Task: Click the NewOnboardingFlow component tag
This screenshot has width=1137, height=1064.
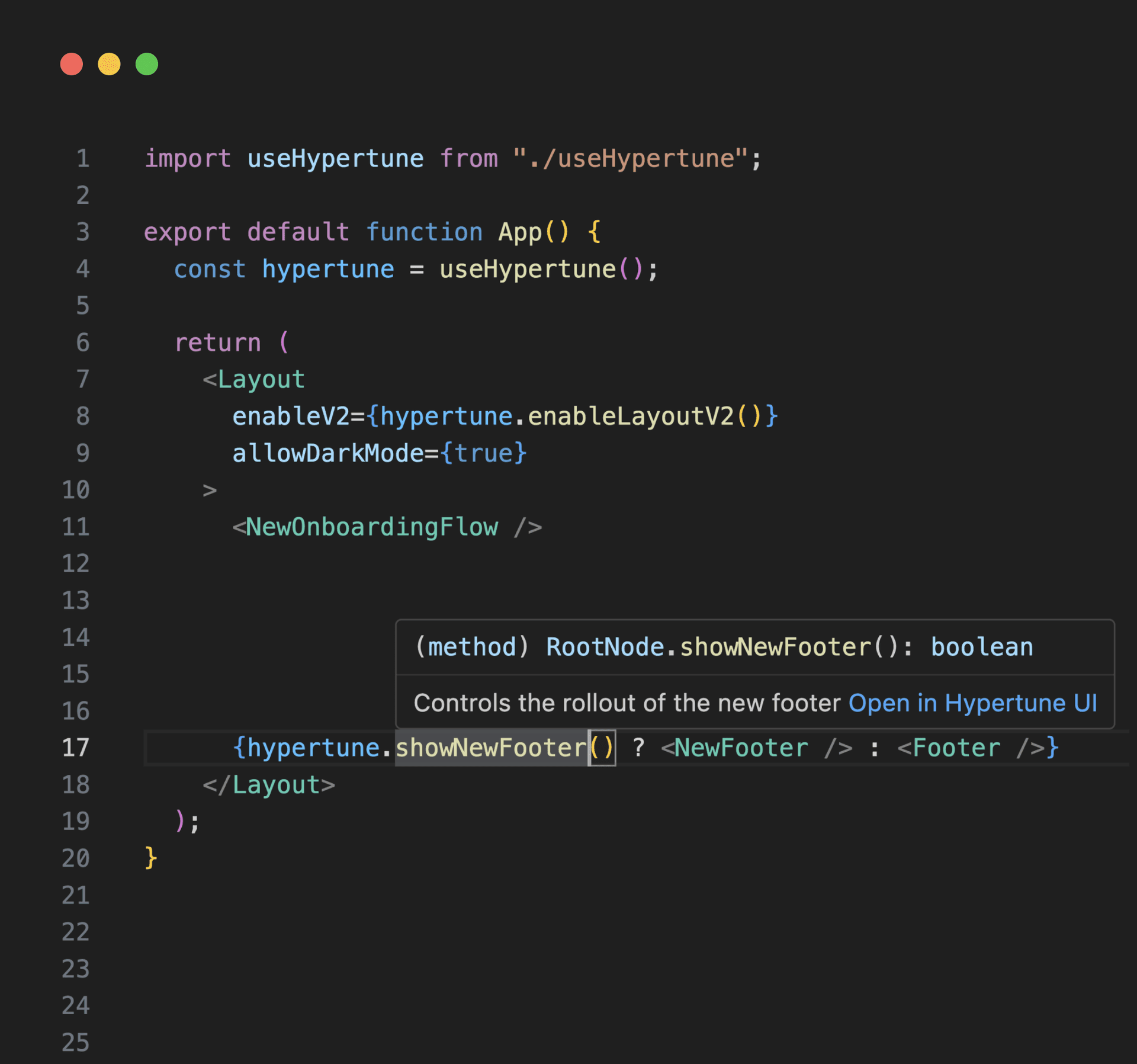Action: click(372, 527)
